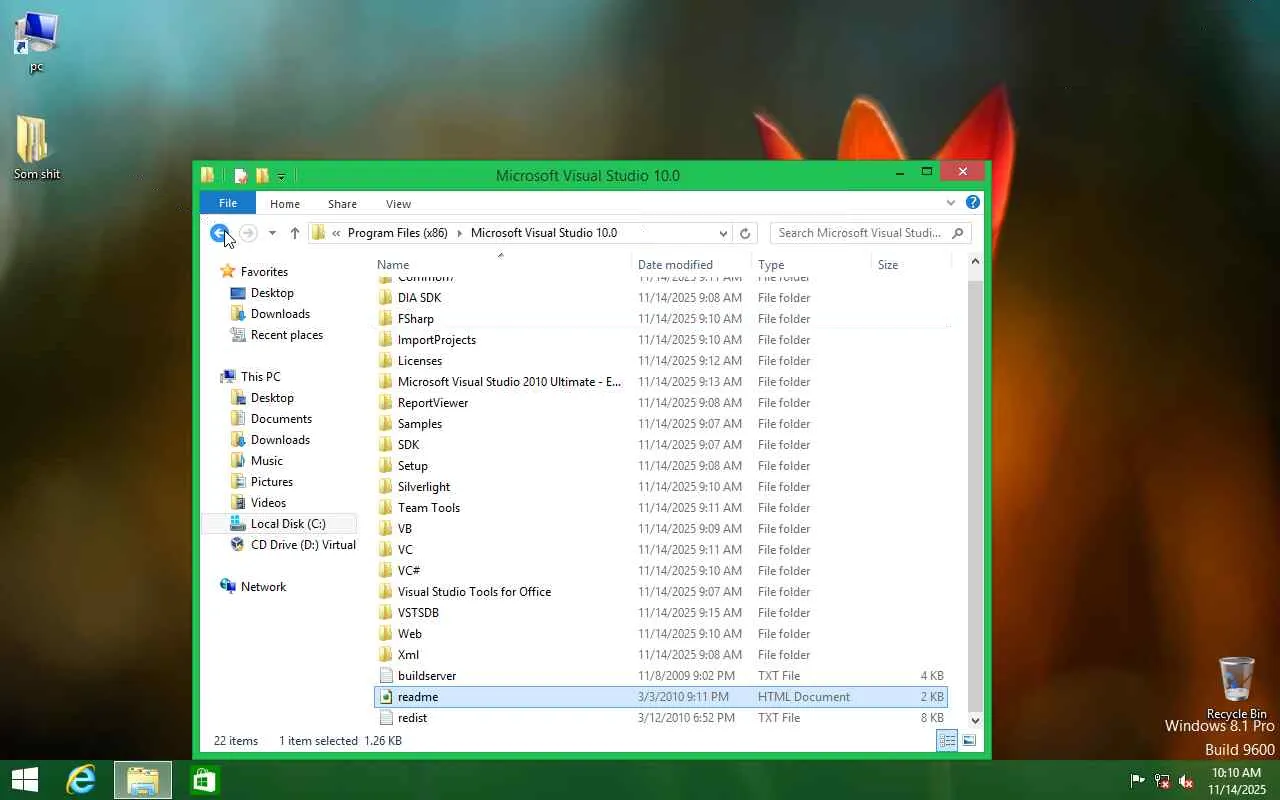Viewport: 1280px width, 800px height.
Task: Select the buildserver text file
Action: (661, 676)
